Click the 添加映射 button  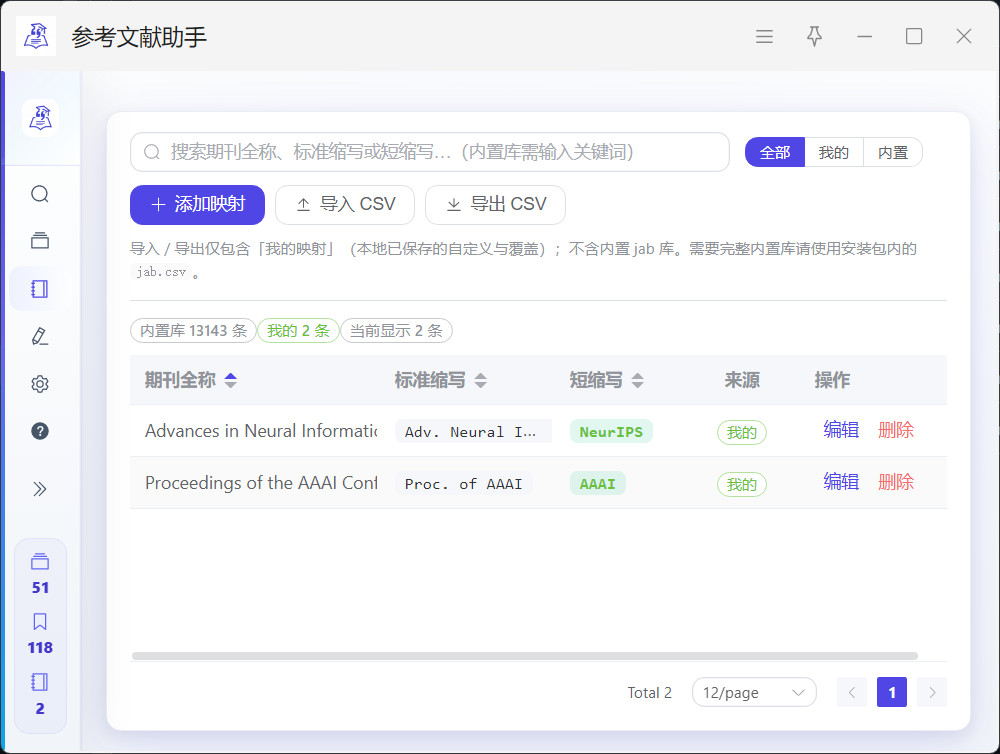[197, 205]
